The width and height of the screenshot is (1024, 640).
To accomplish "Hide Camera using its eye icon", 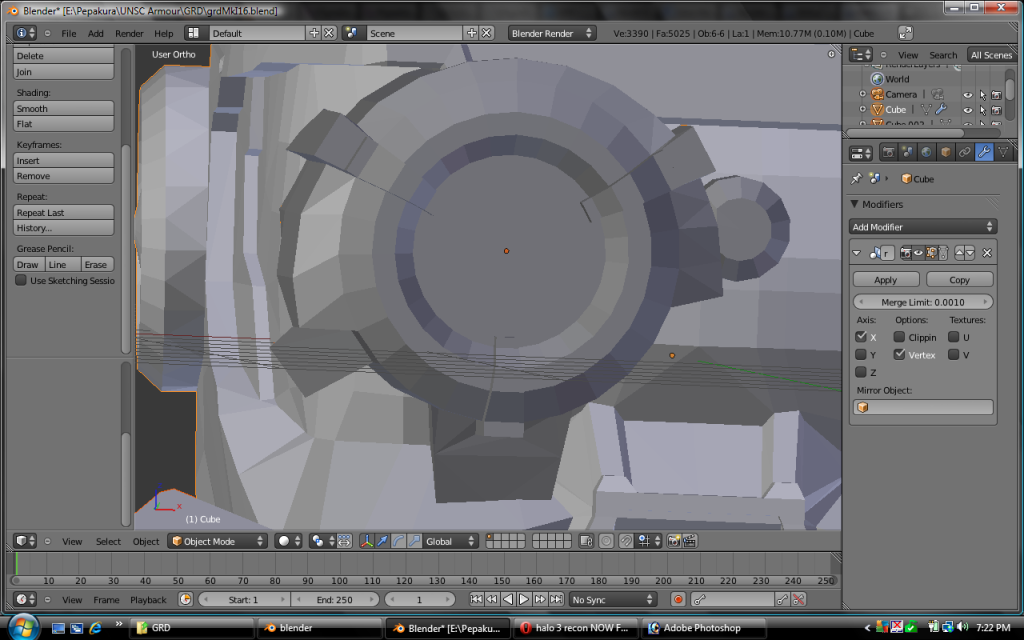I will click(968, 95).
